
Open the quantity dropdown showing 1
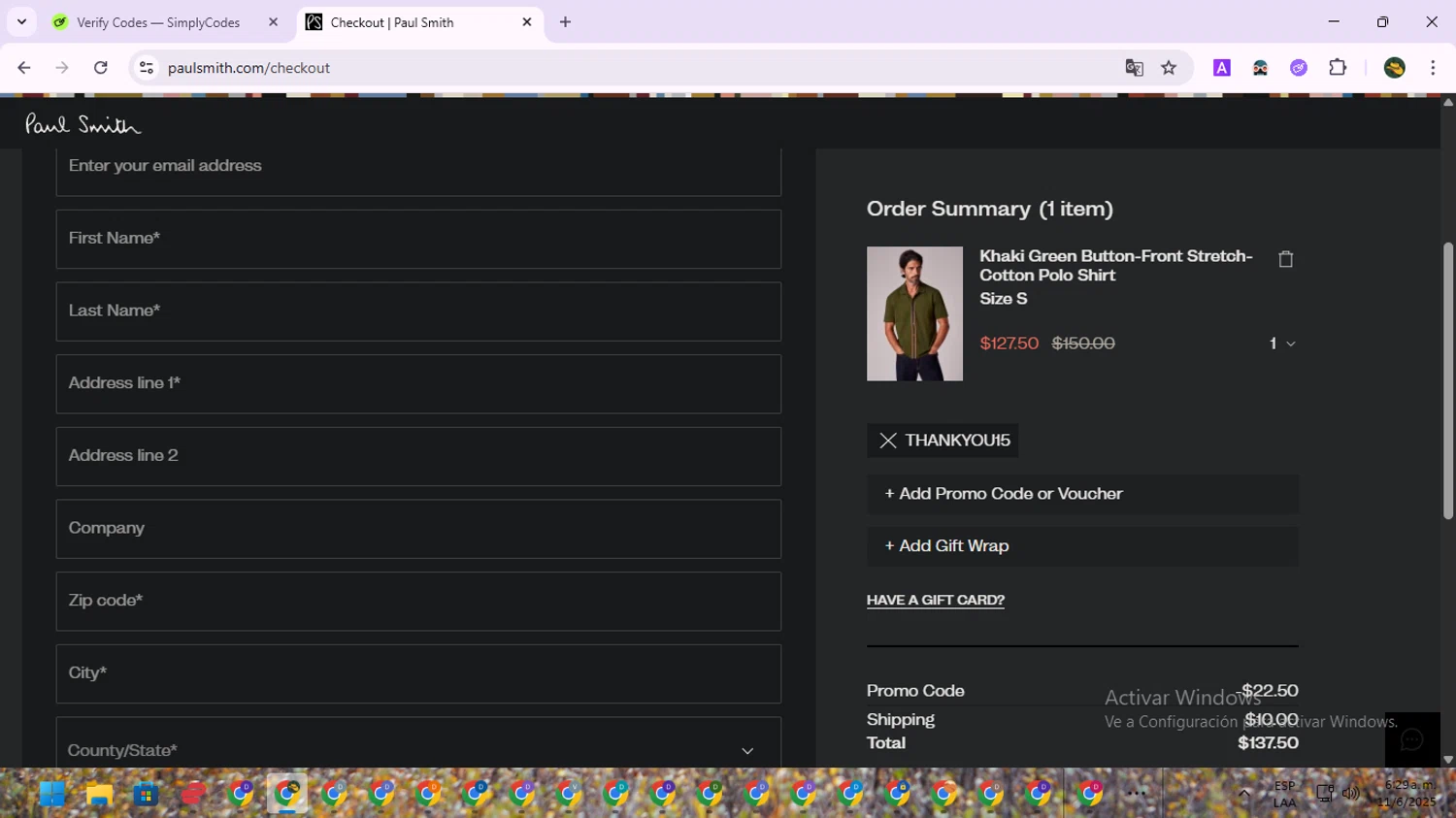point(1282,344)
